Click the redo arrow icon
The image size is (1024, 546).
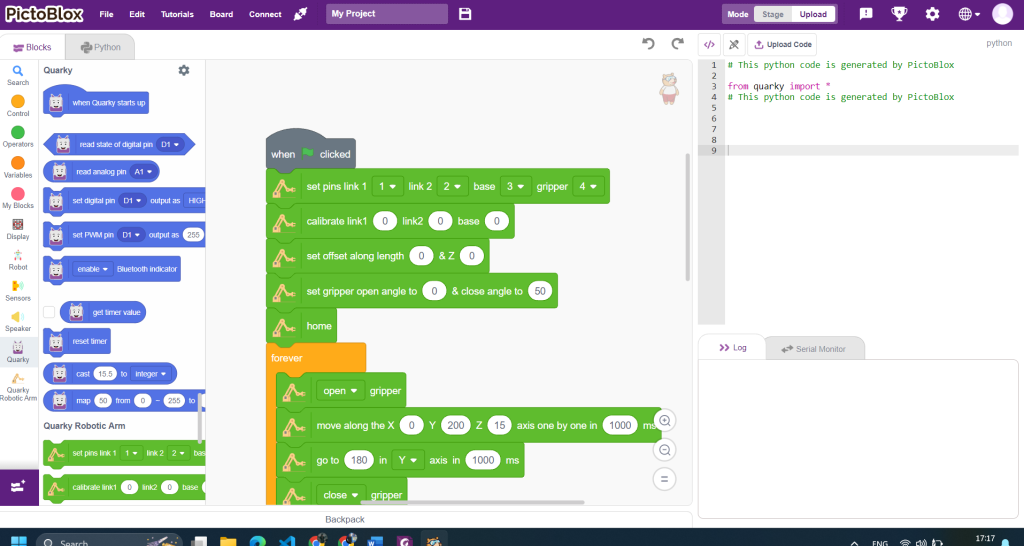pyautogui.click(x=677, y=44)
